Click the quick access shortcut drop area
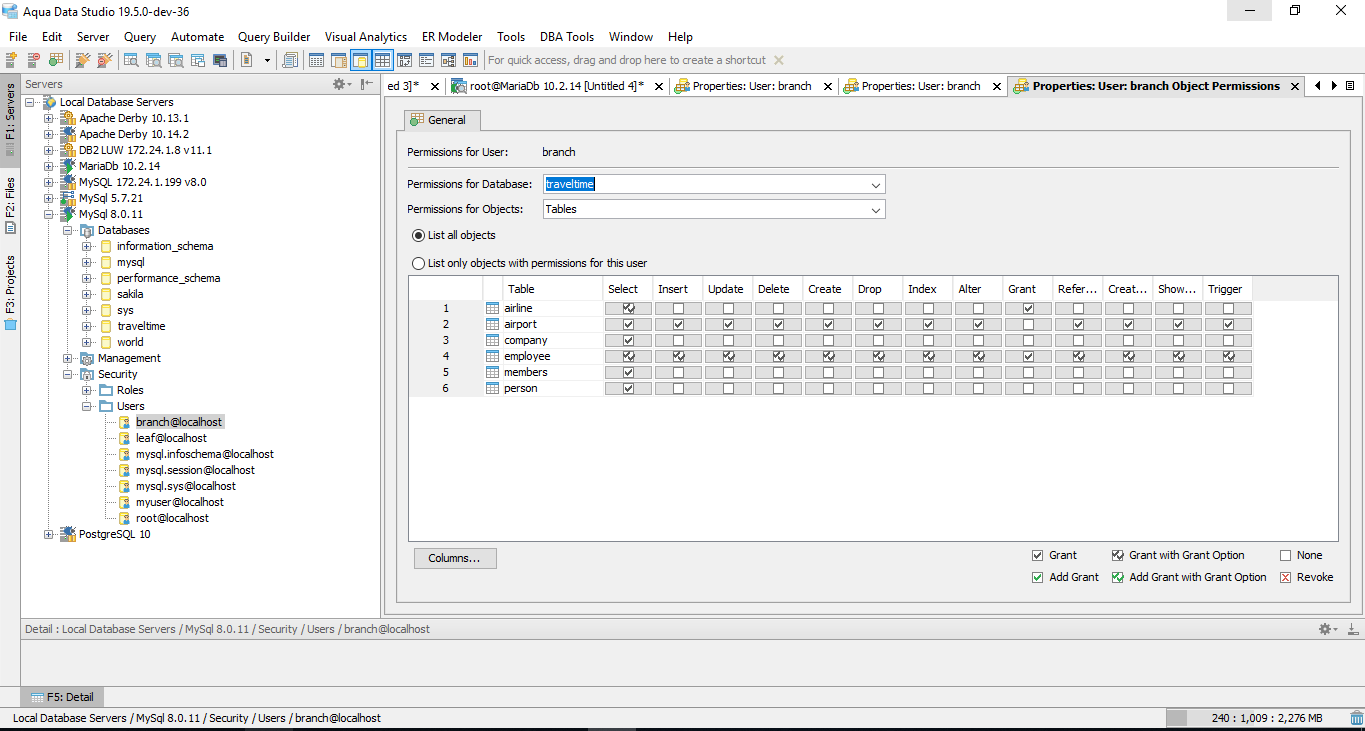 627,60
